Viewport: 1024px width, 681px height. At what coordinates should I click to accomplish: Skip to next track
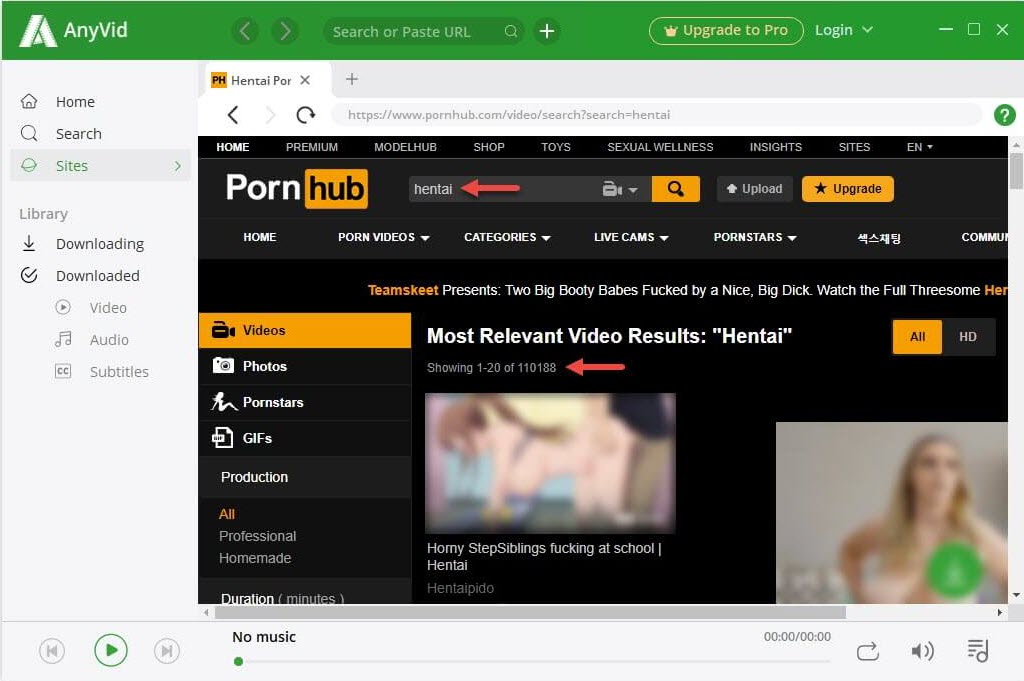pos(167,651)
